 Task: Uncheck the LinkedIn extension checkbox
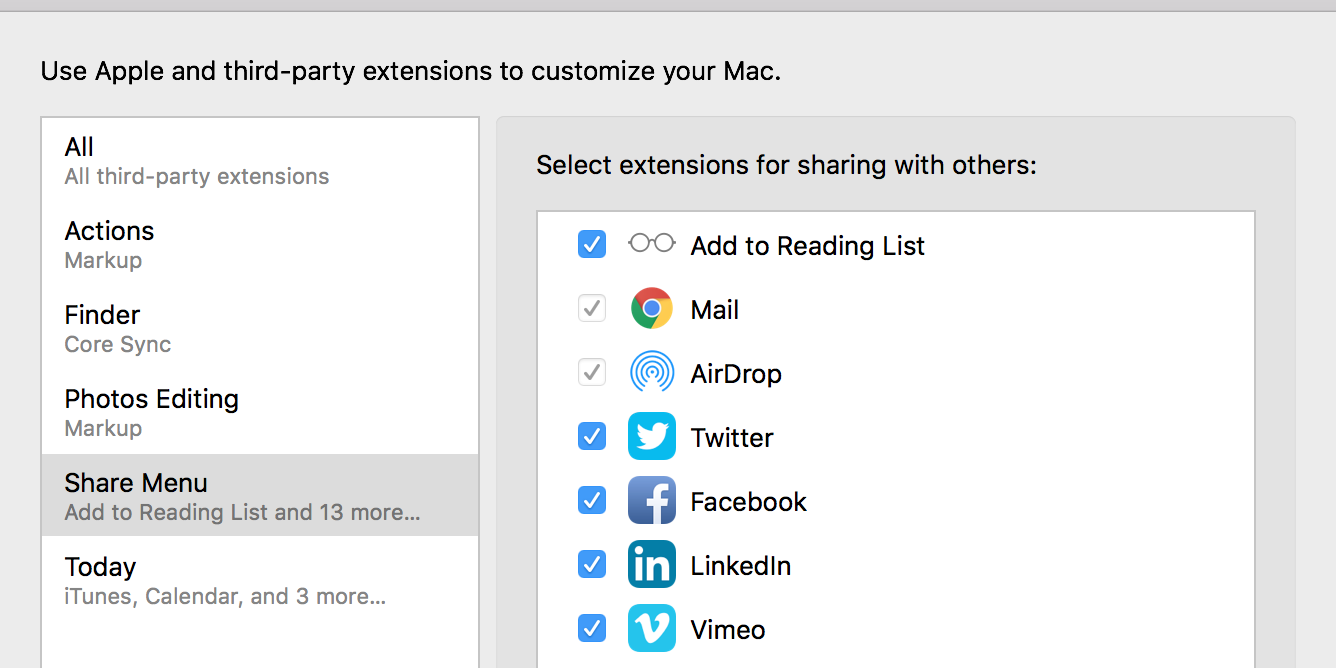(x=592, y=565)
